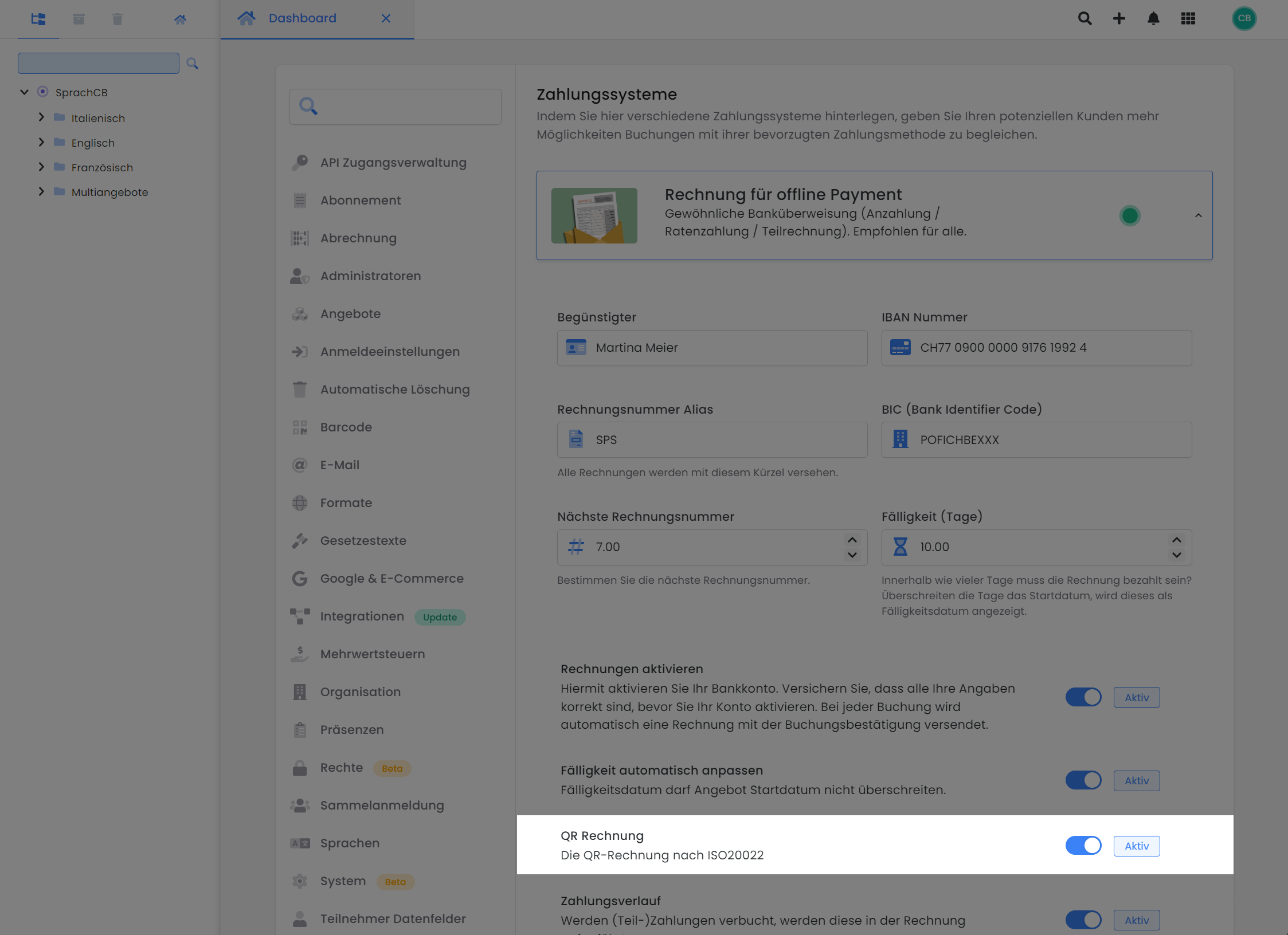
Task: Click the invoice thumbnail image
Action: 594,215
